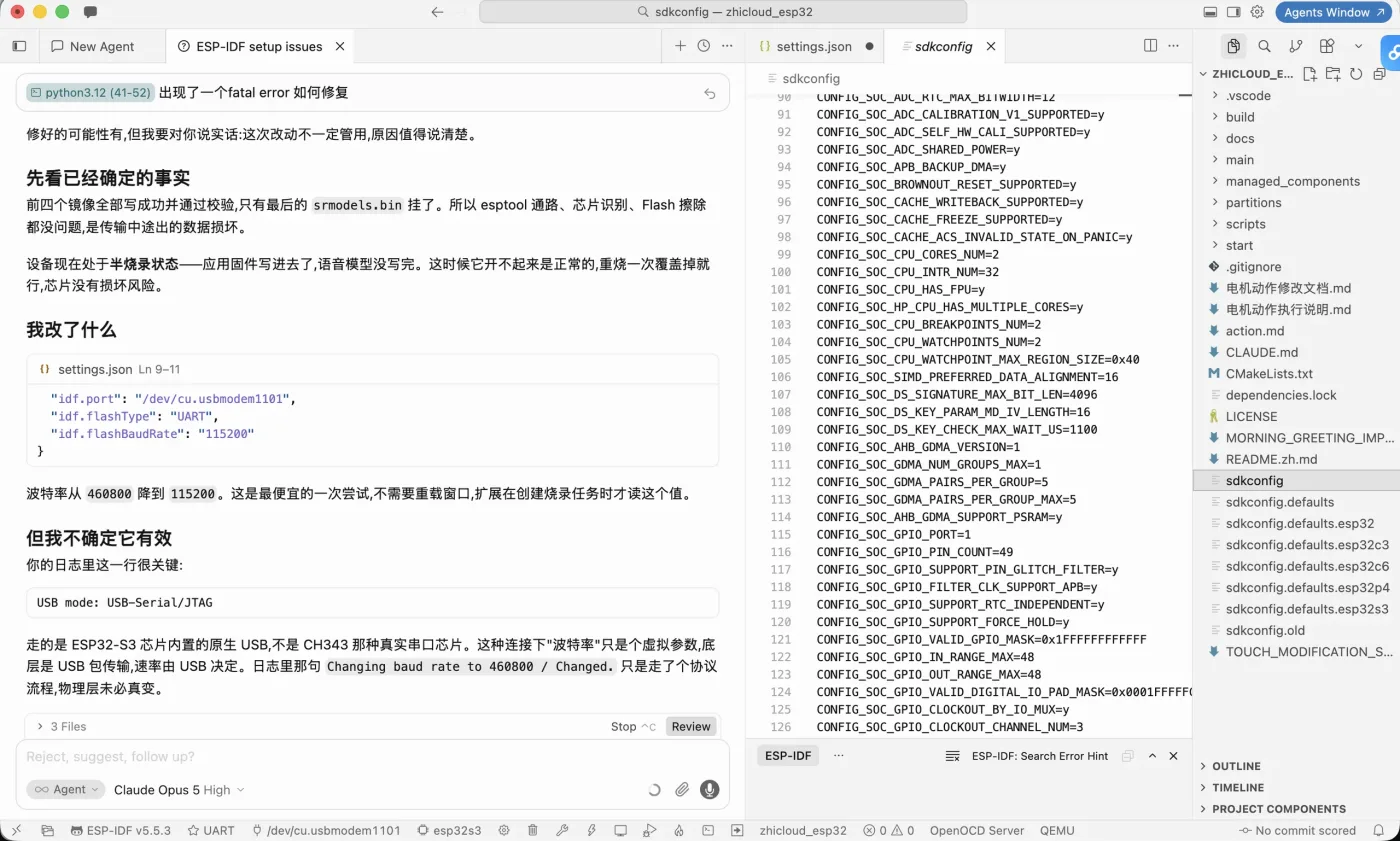Open CMakeLists.txt in the explorer
The width and height of the screenshot is (1400, 841).
click(x=1269, y=373)
